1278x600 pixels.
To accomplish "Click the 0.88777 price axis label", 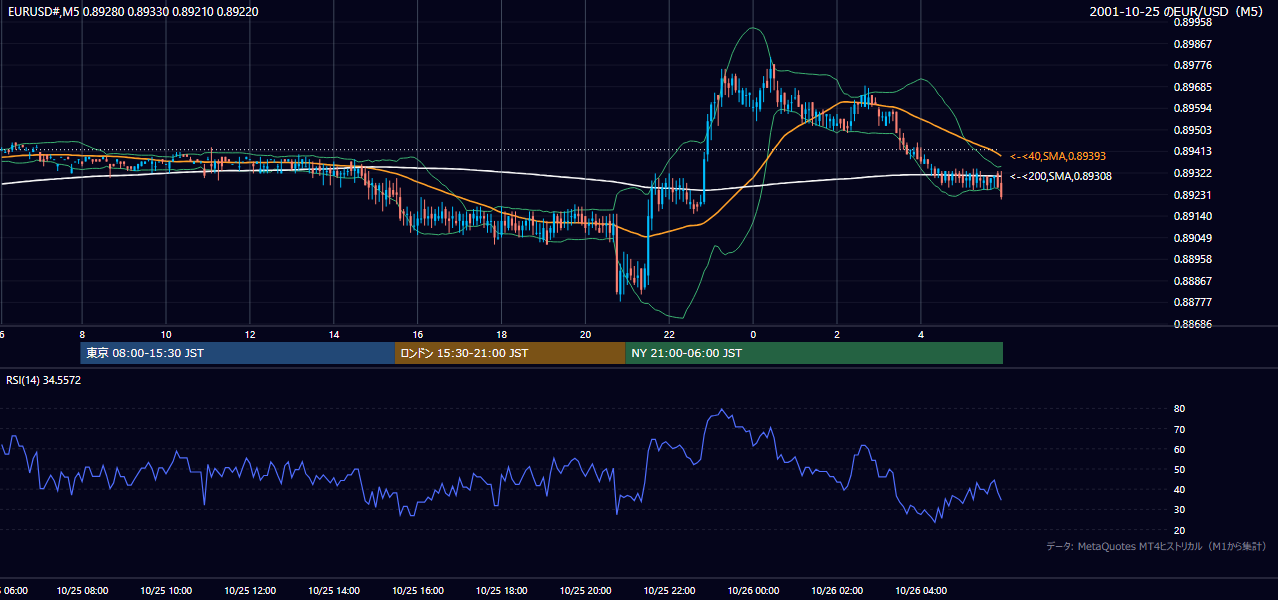I will 1192,302.
